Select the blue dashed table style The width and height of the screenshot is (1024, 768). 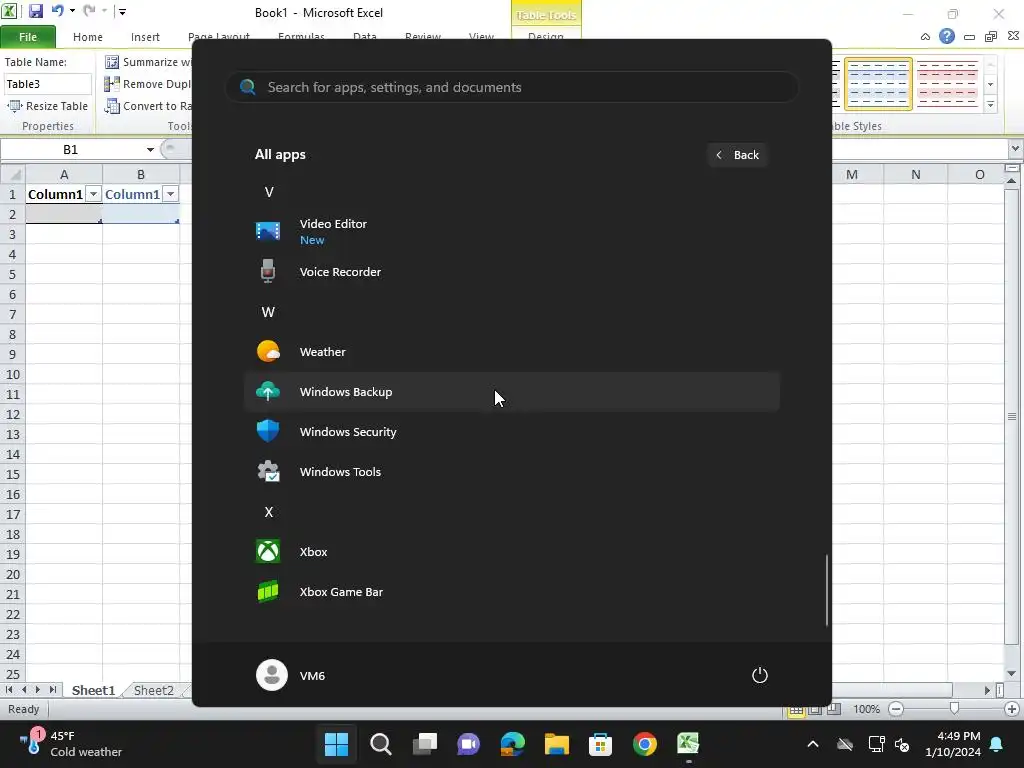(878, 84)
